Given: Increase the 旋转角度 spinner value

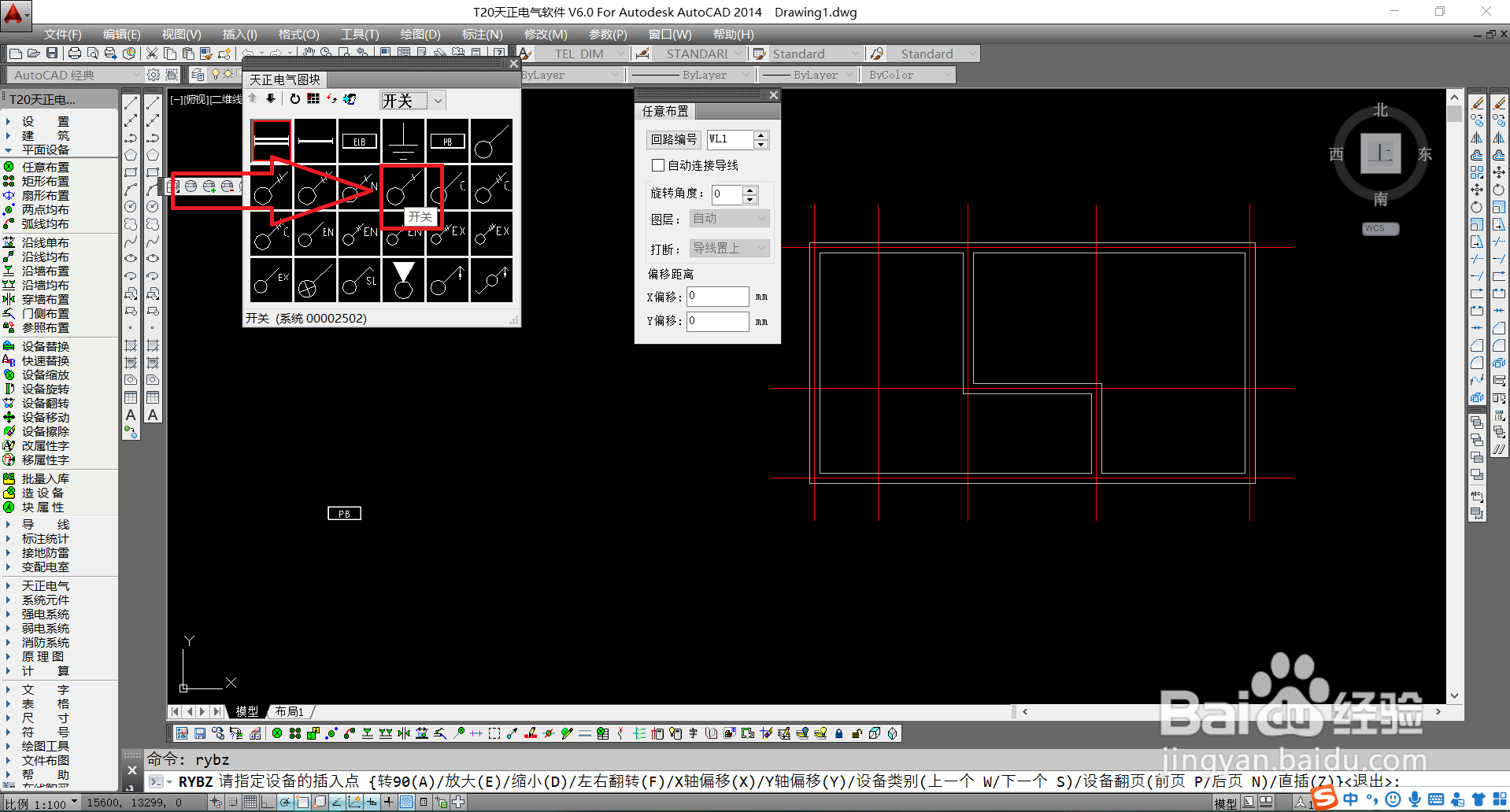Looking at the screenshot, I should [x=750, y=190].
